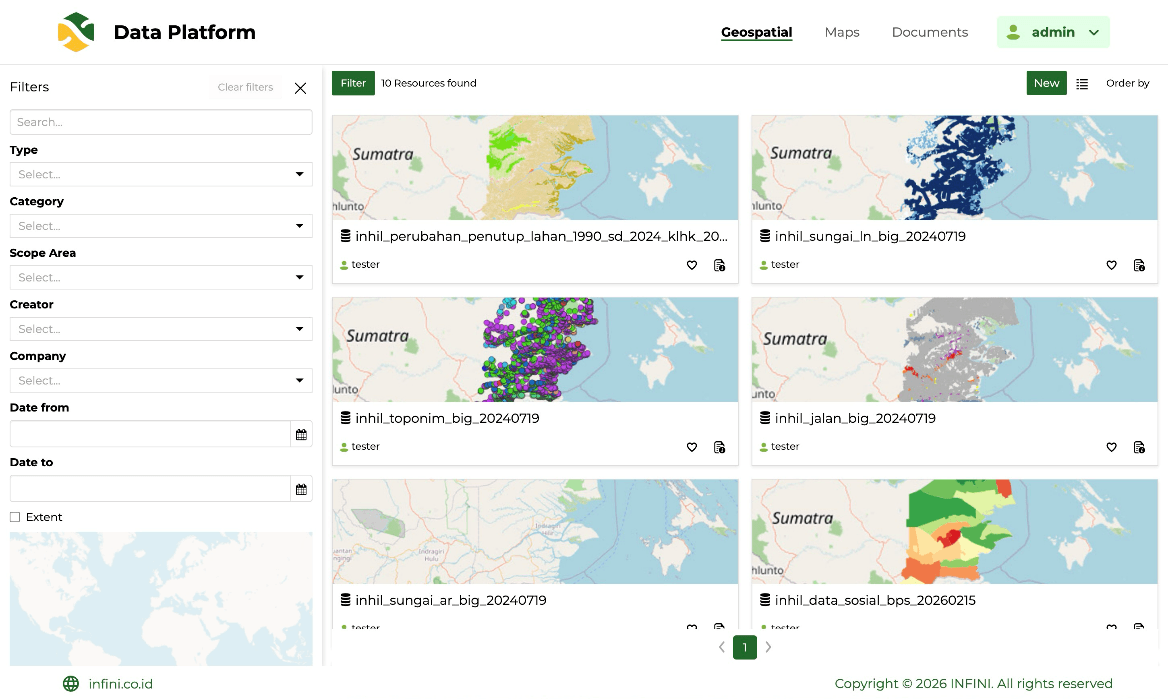The width and height of the screenshot is (1168, 699).
Task: Open inhil_perubahan_penutup_lahan map thumbnail
Action: pos(535,168)
